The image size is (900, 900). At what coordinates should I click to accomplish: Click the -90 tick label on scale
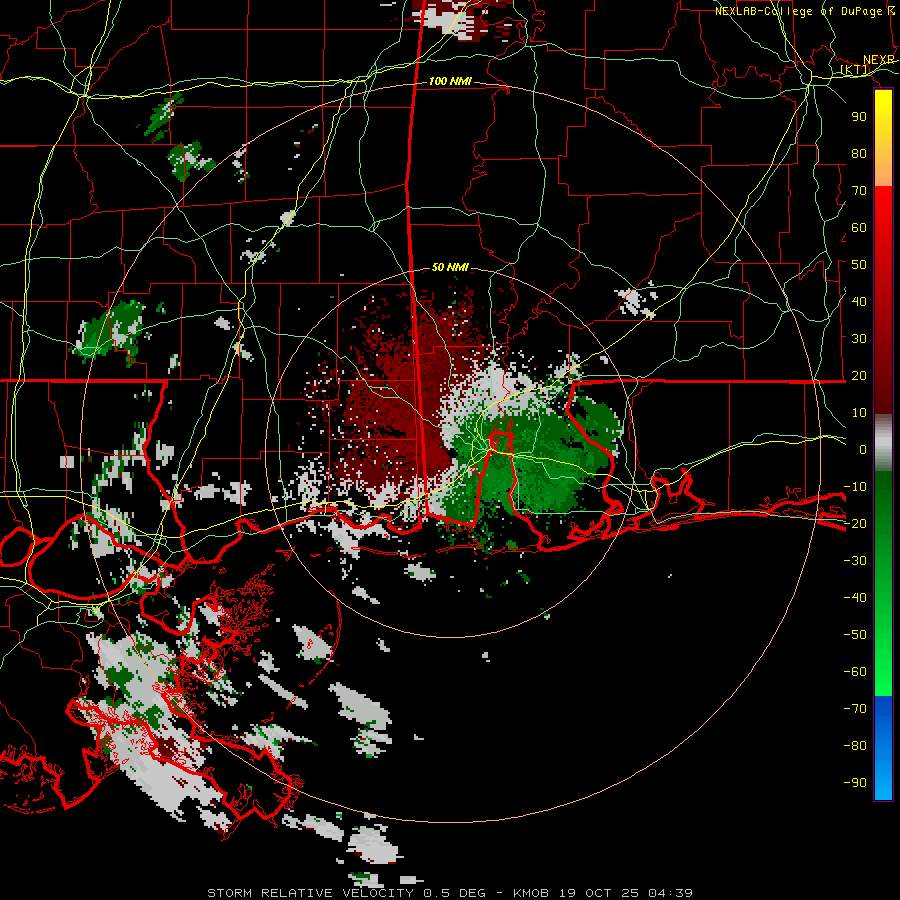coord(855,782)
